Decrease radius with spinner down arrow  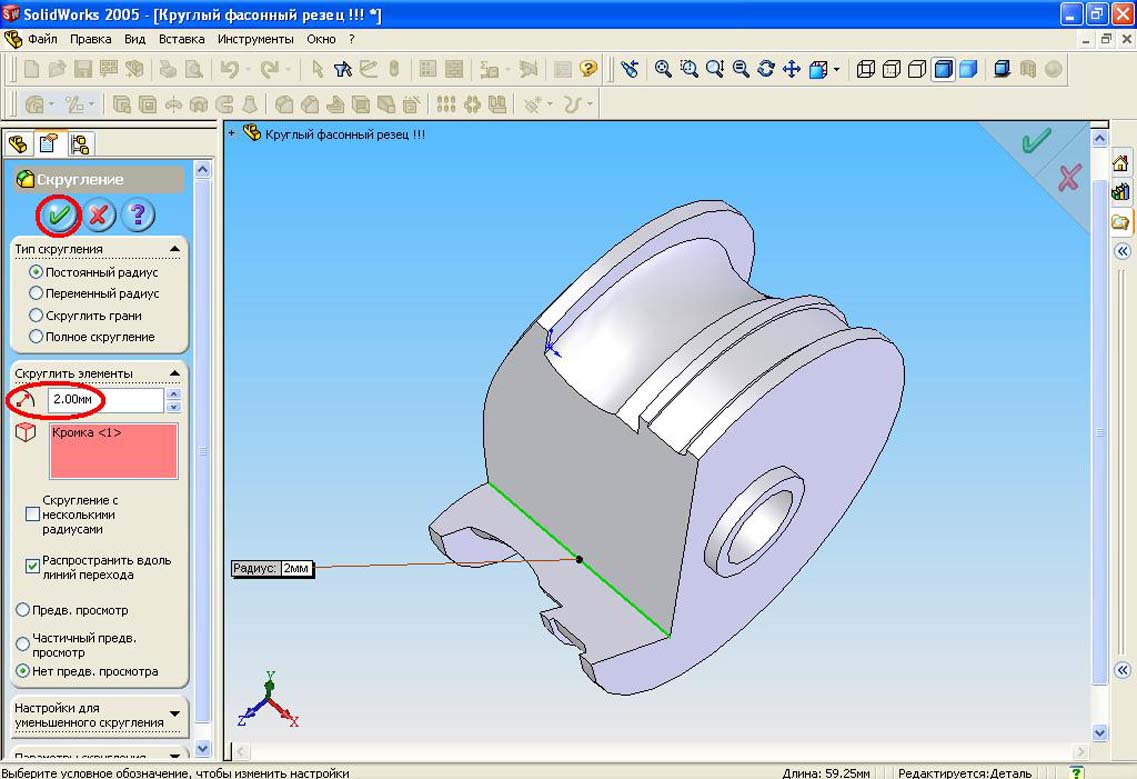click(x=173, y=406)
